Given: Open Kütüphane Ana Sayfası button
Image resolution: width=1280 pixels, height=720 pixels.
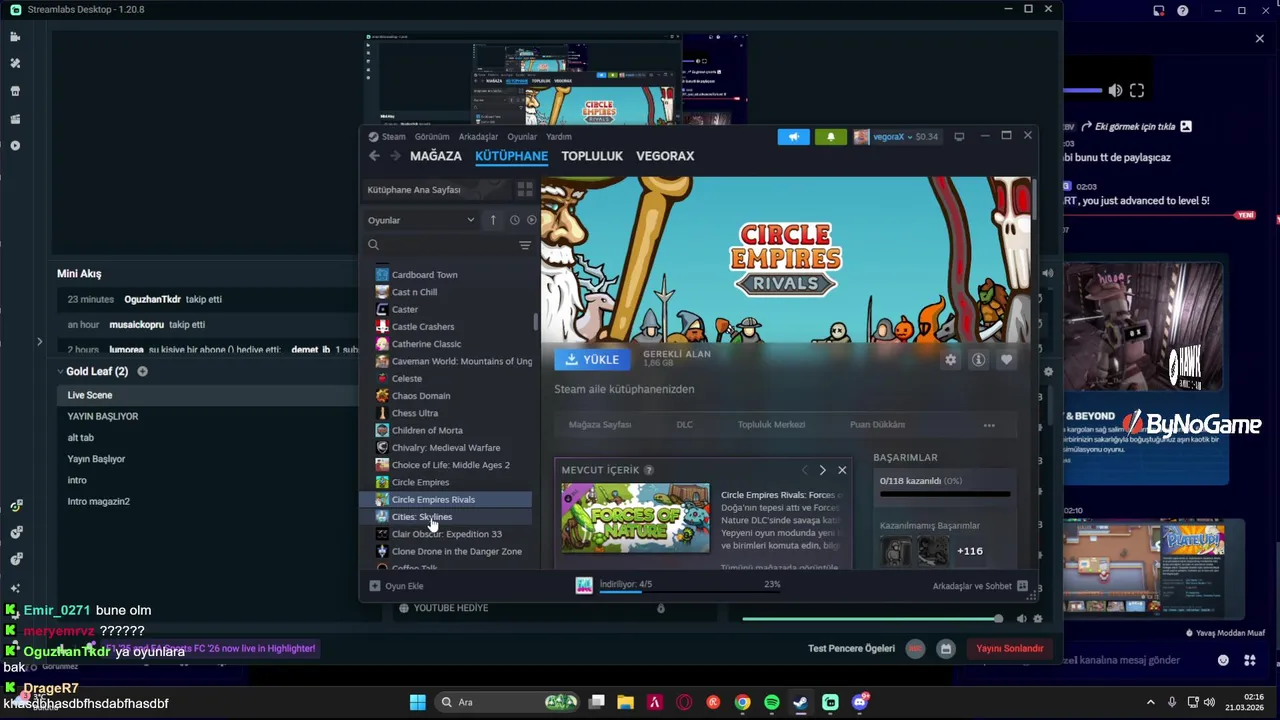Looking at the screenshot, I should pyautogui.click(x=436, y=189).
